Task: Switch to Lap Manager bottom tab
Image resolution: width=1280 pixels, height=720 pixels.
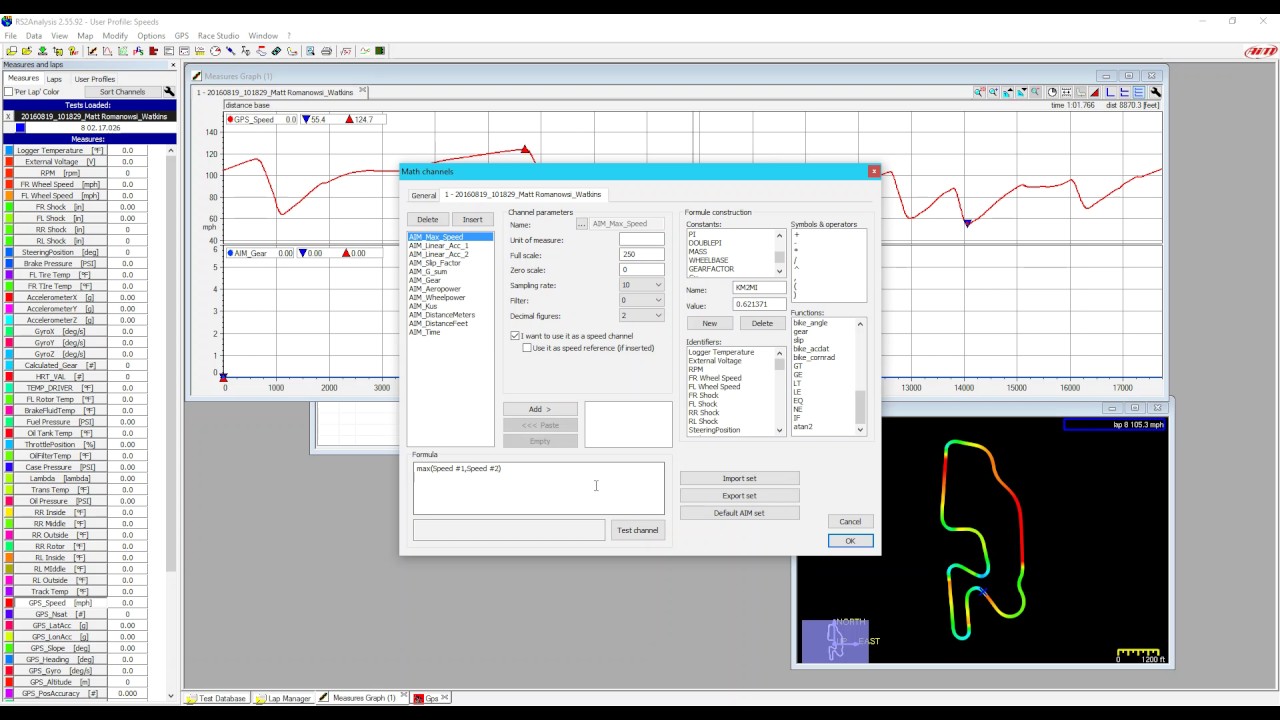Action: [283, 698]
